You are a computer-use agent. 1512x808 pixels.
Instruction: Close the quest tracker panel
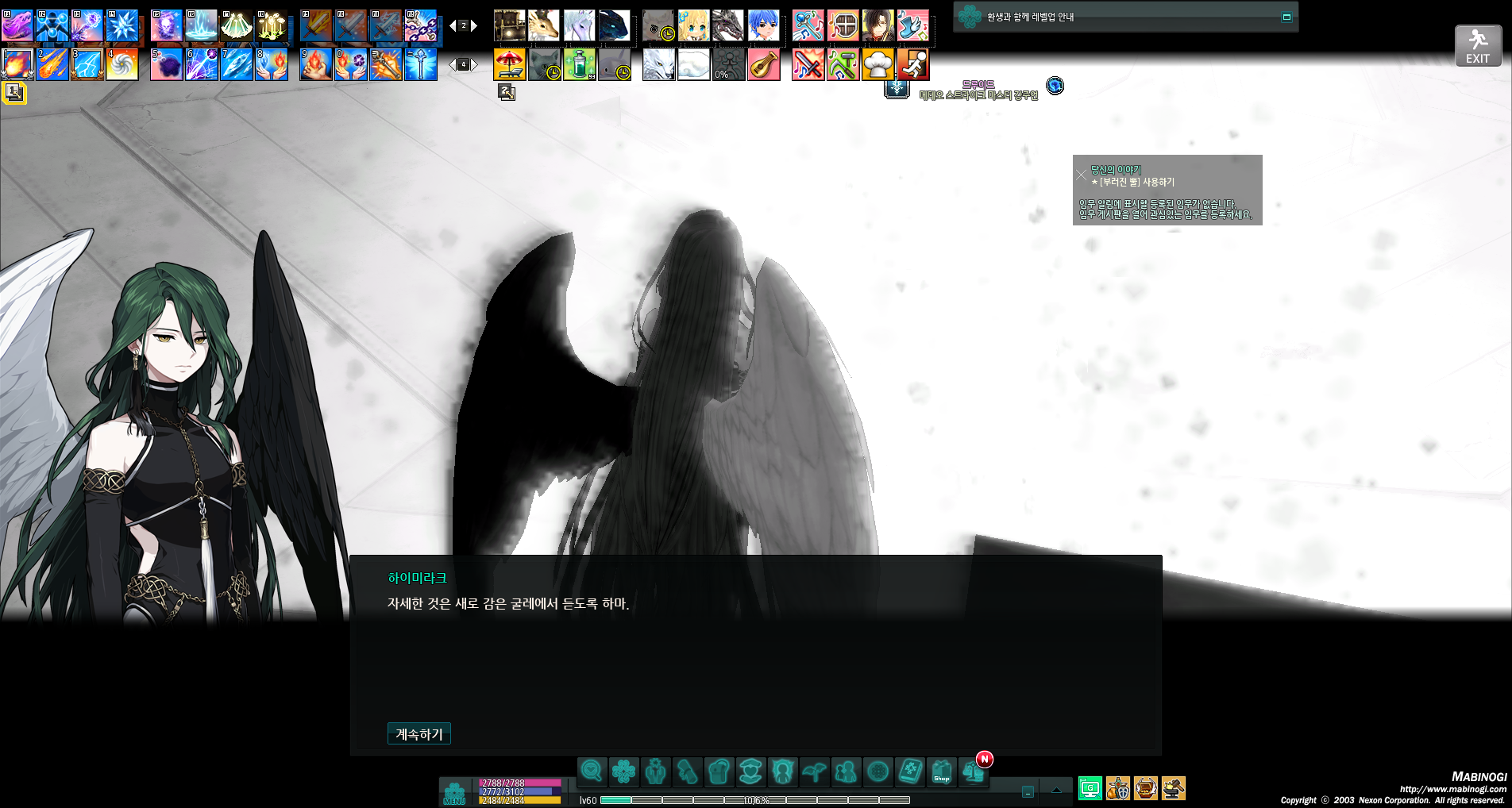[1082, 175]
